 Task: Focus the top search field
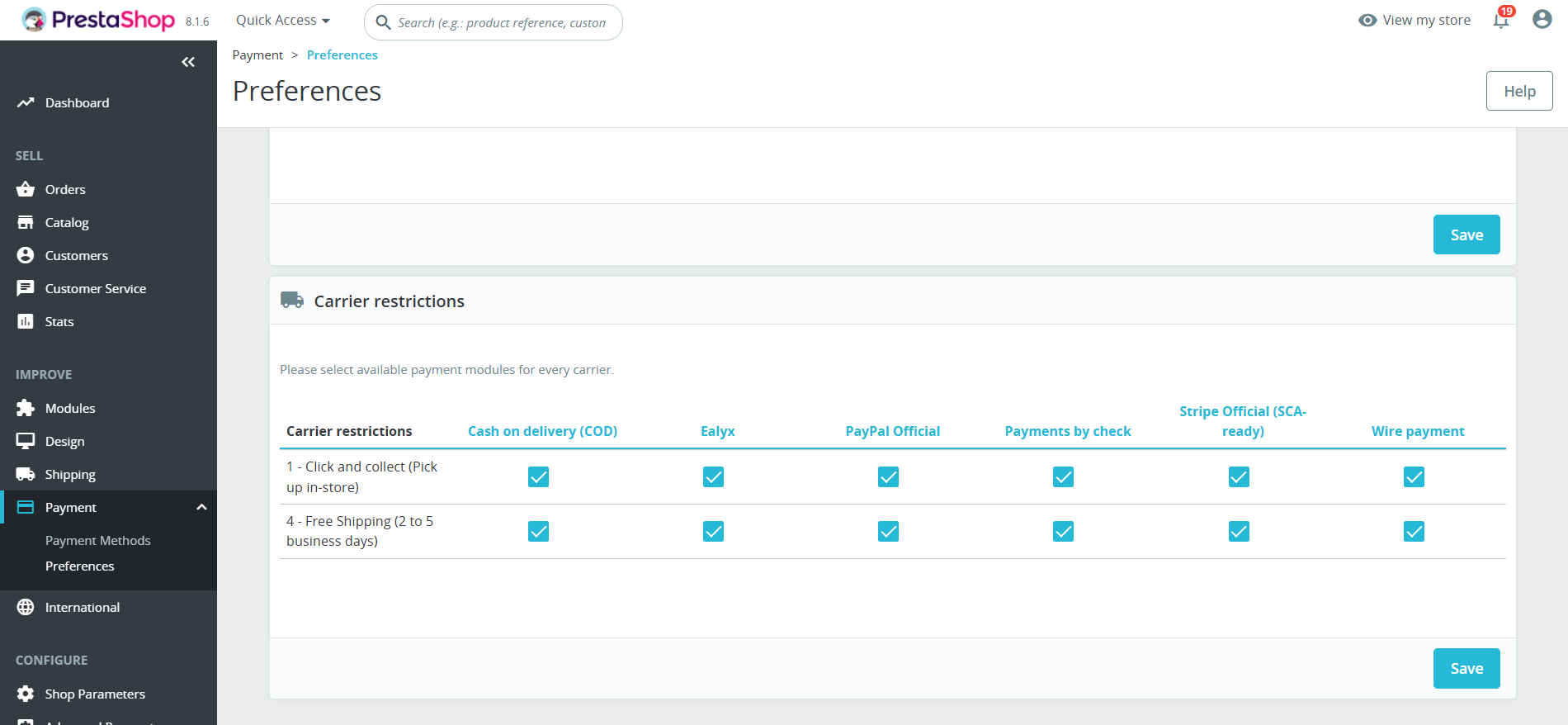(502, 22)
